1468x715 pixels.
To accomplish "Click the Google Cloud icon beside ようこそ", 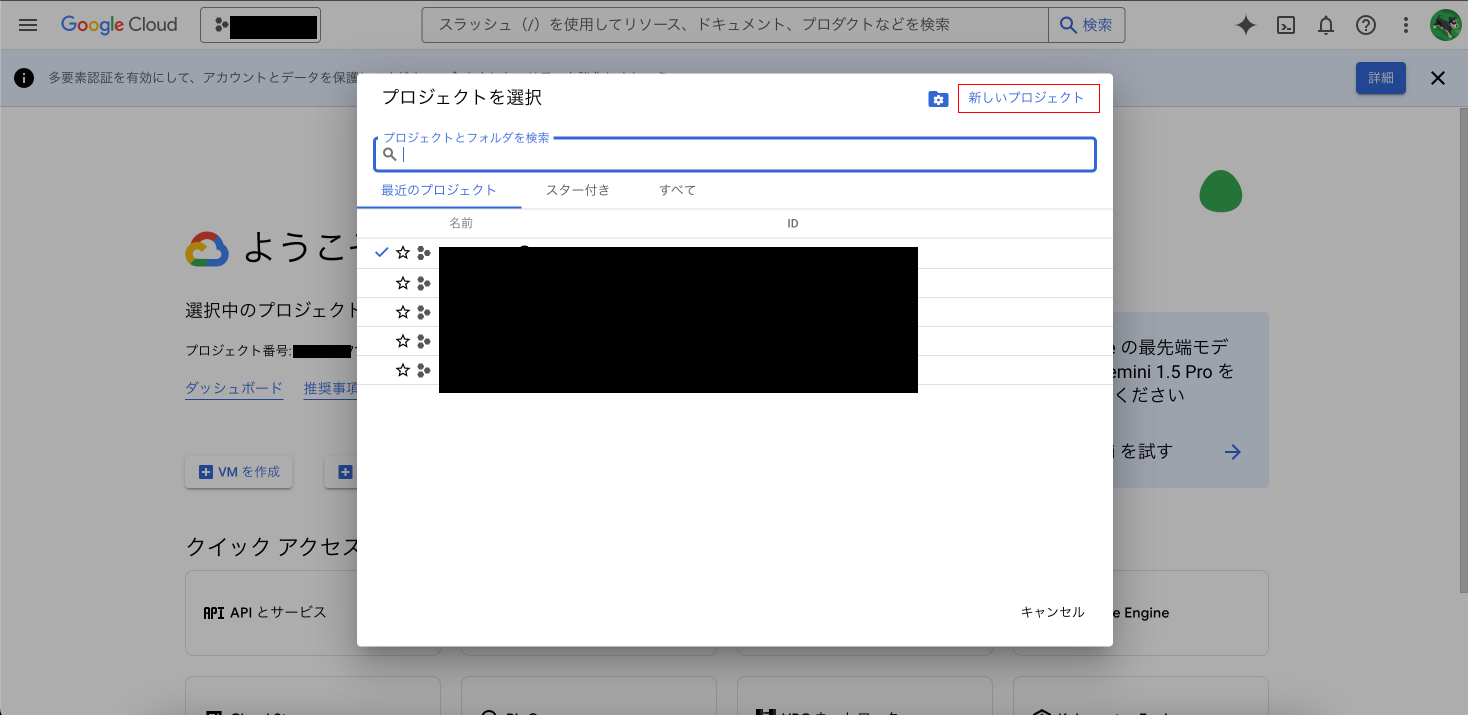I will (x=208, y=249).
